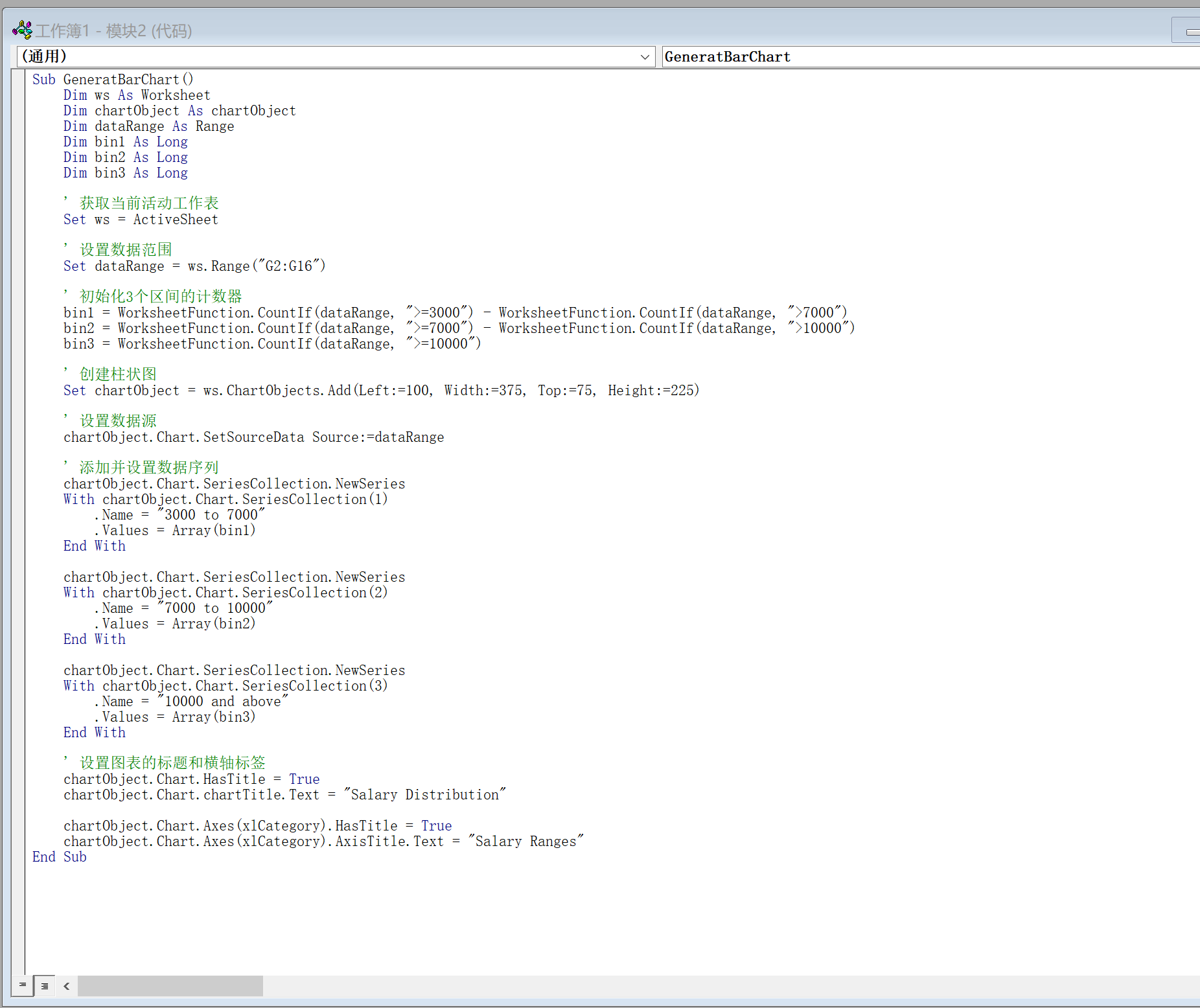Click the 'bin2 =' CountIf line
Viewport: 1200px width, 1008px height.
coord(459,328)
